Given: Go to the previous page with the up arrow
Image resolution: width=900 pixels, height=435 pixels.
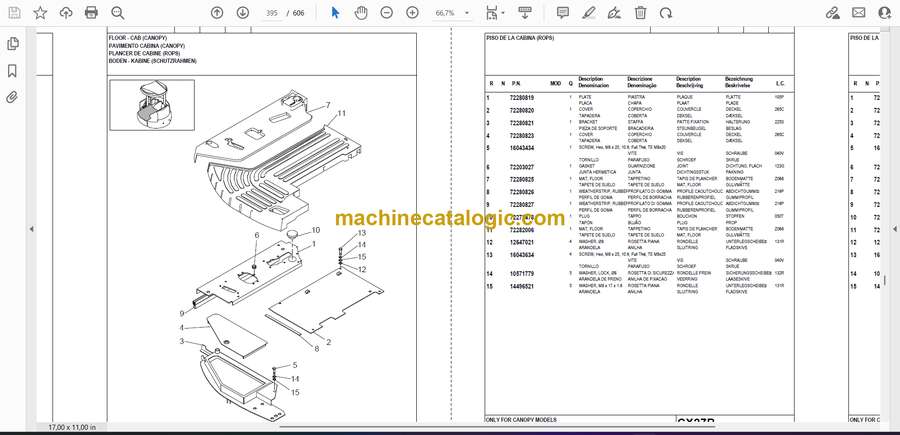Looking at the screenshot, I should click(x=217, y=13).
